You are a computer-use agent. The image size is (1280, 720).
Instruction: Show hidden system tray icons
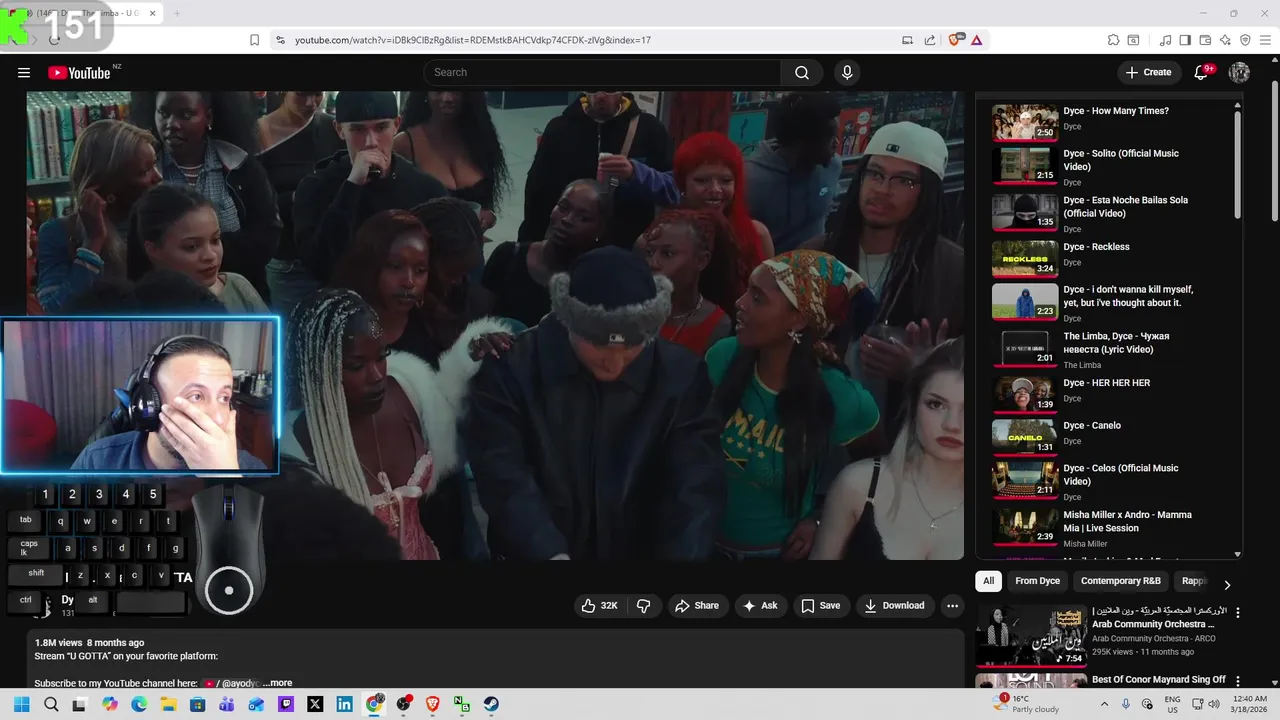(1104, 704)
